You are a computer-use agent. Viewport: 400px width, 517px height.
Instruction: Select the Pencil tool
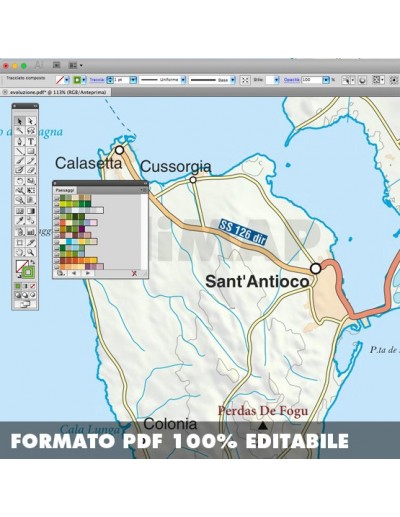(31, 161)
